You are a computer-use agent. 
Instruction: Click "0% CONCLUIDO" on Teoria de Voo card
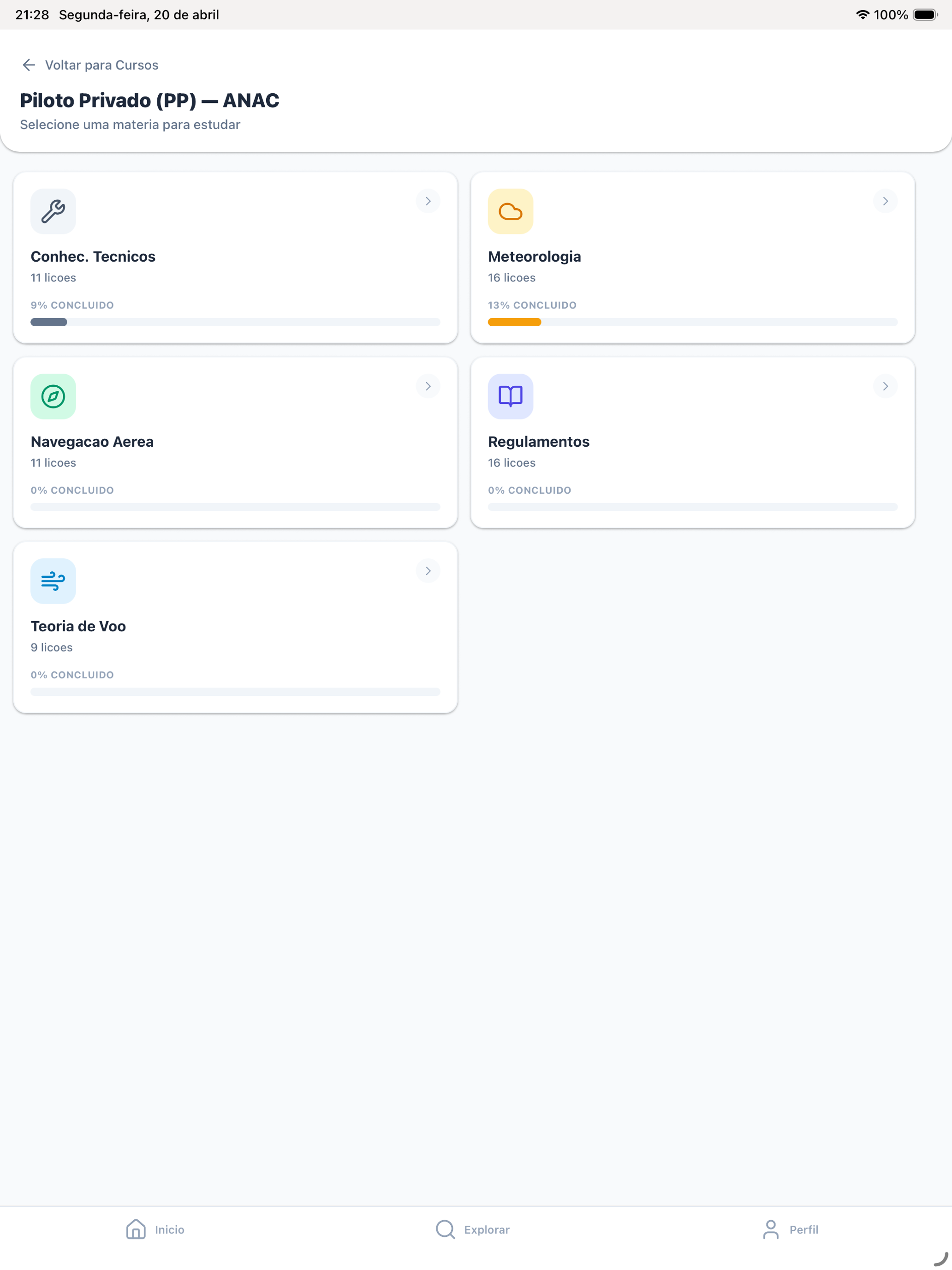(x=72, y=675)
